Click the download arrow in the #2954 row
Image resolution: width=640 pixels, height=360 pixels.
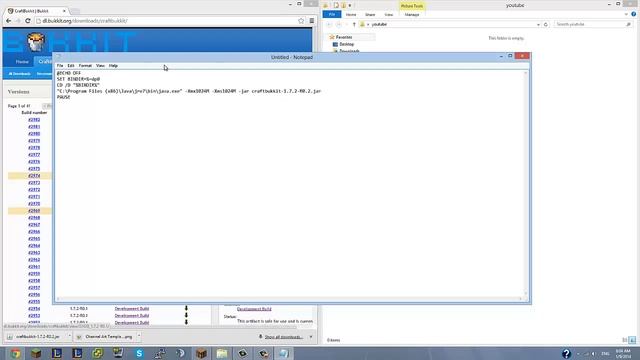click(186, 309)
